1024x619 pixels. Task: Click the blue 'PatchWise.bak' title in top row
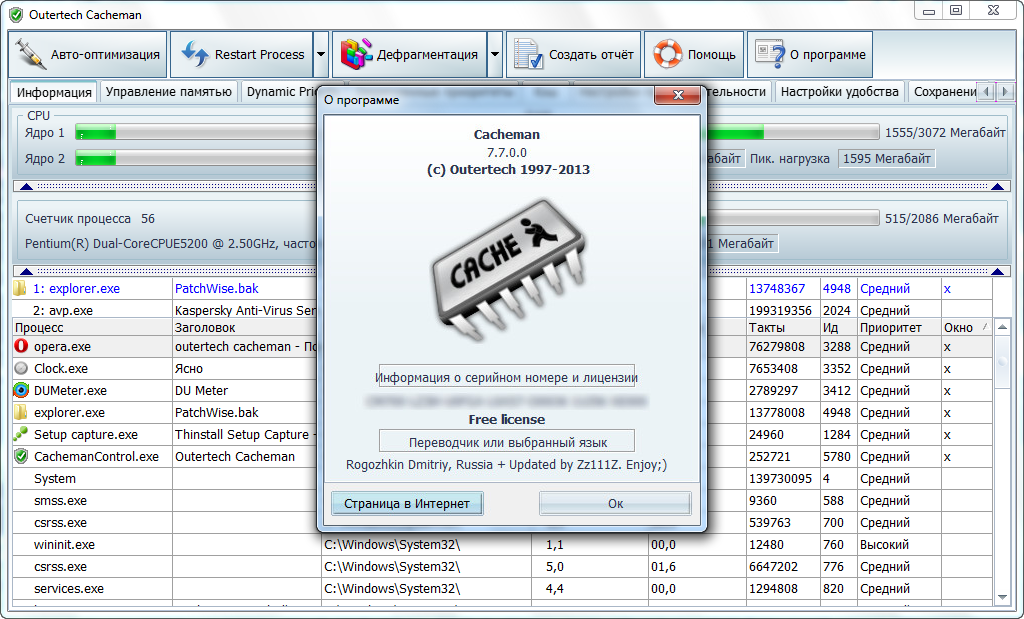pos(216,288)
